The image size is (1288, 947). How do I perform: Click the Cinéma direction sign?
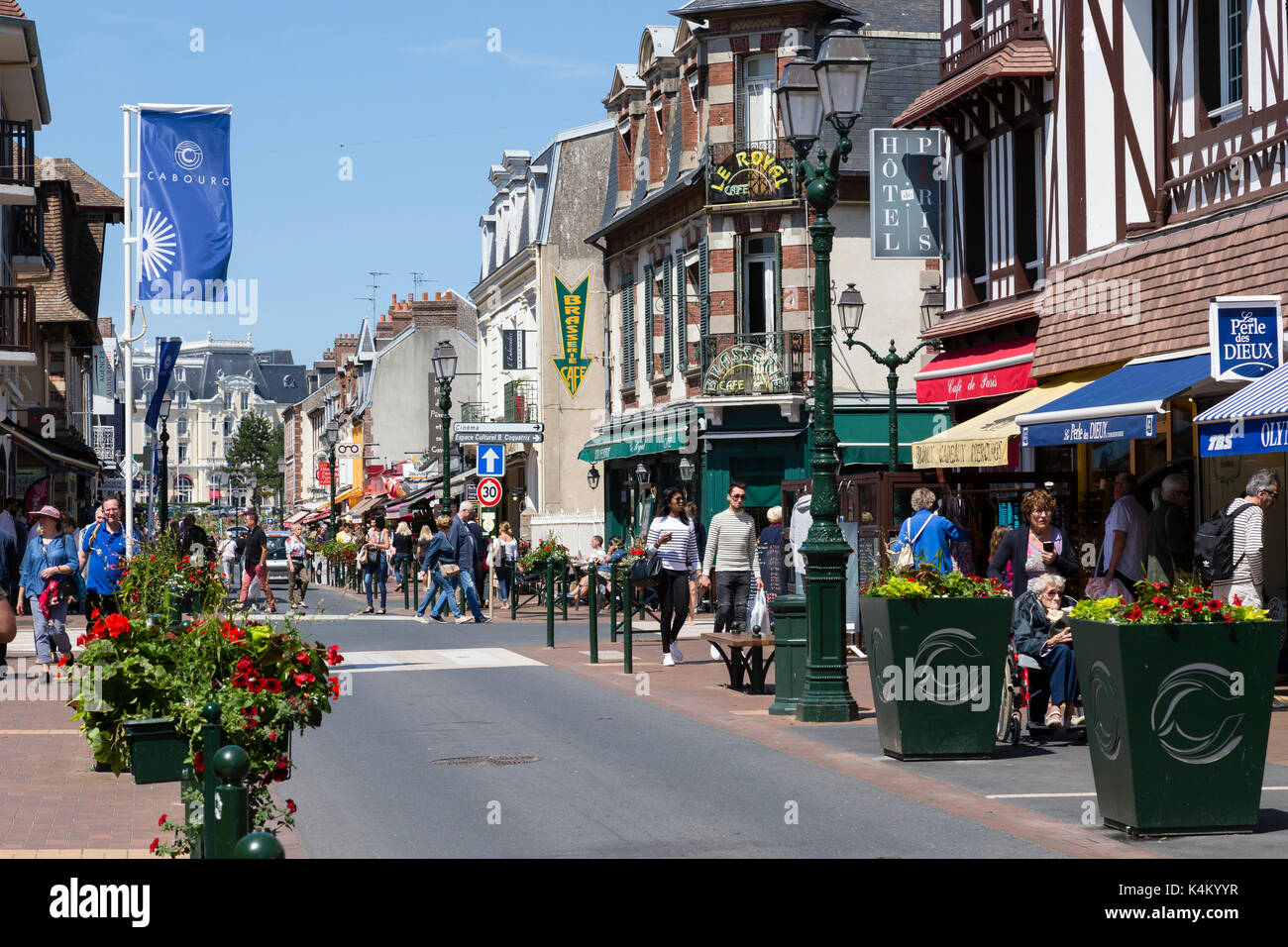coord(498,427)
